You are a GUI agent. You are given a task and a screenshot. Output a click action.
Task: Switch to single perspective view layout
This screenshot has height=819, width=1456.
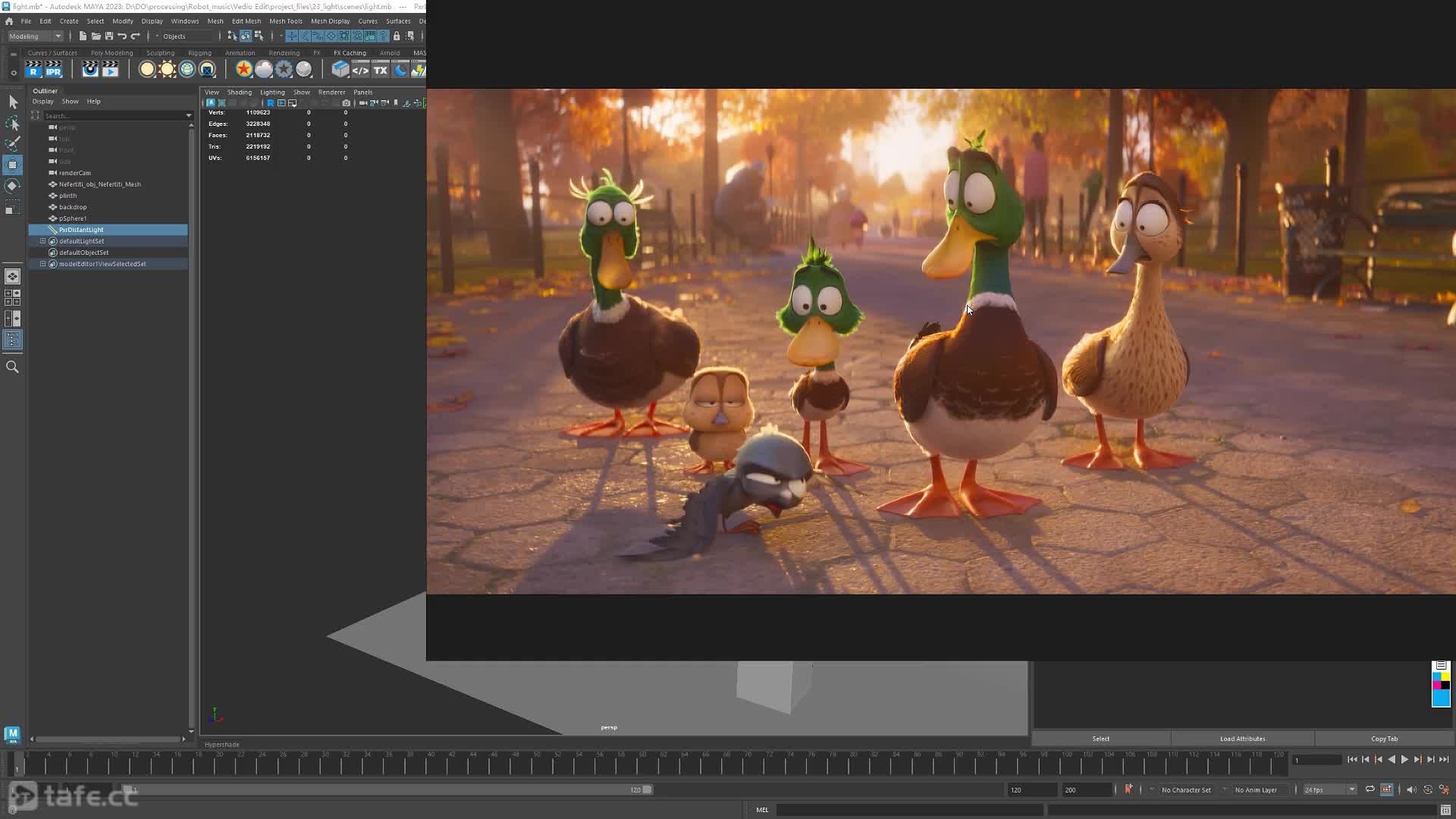tap(13, 277)
